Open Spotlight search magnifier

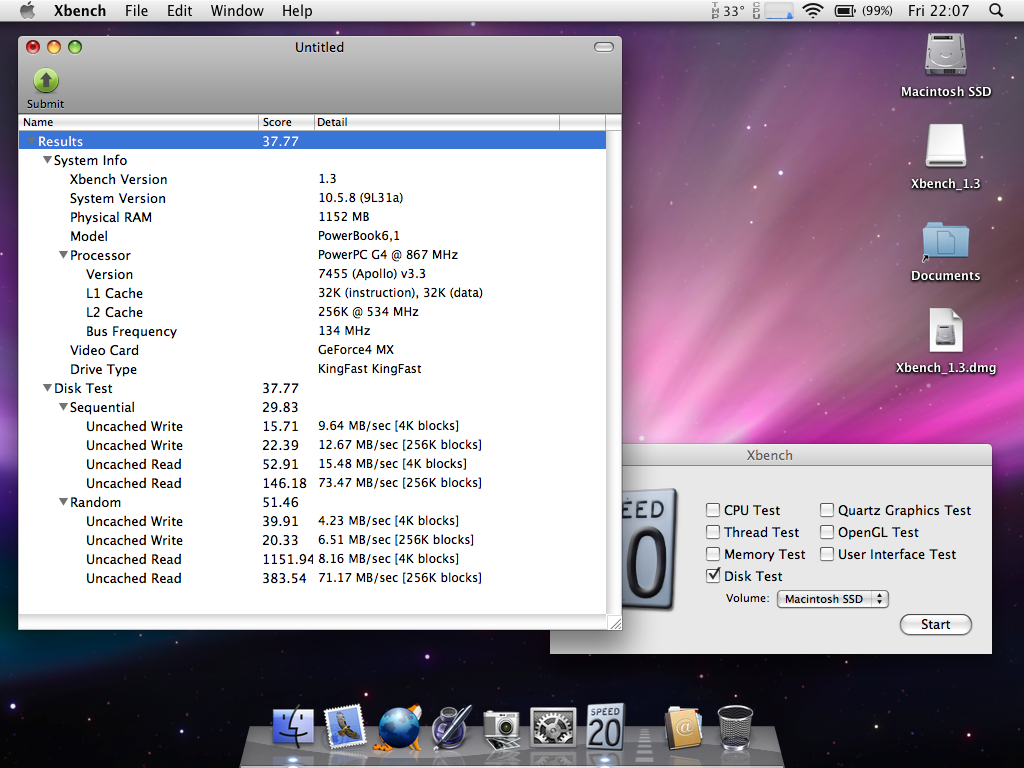pyautogui.click(x=996, y=10)
